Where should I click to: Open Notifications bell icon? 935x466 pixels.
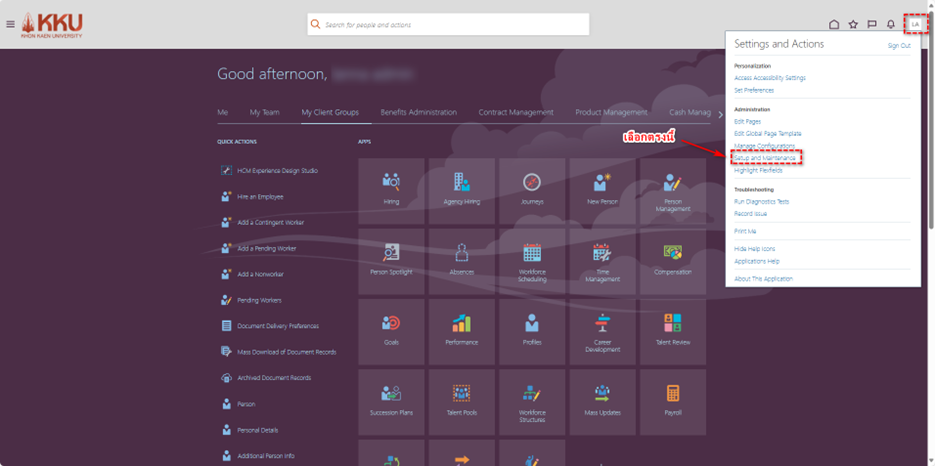(890, 24)
